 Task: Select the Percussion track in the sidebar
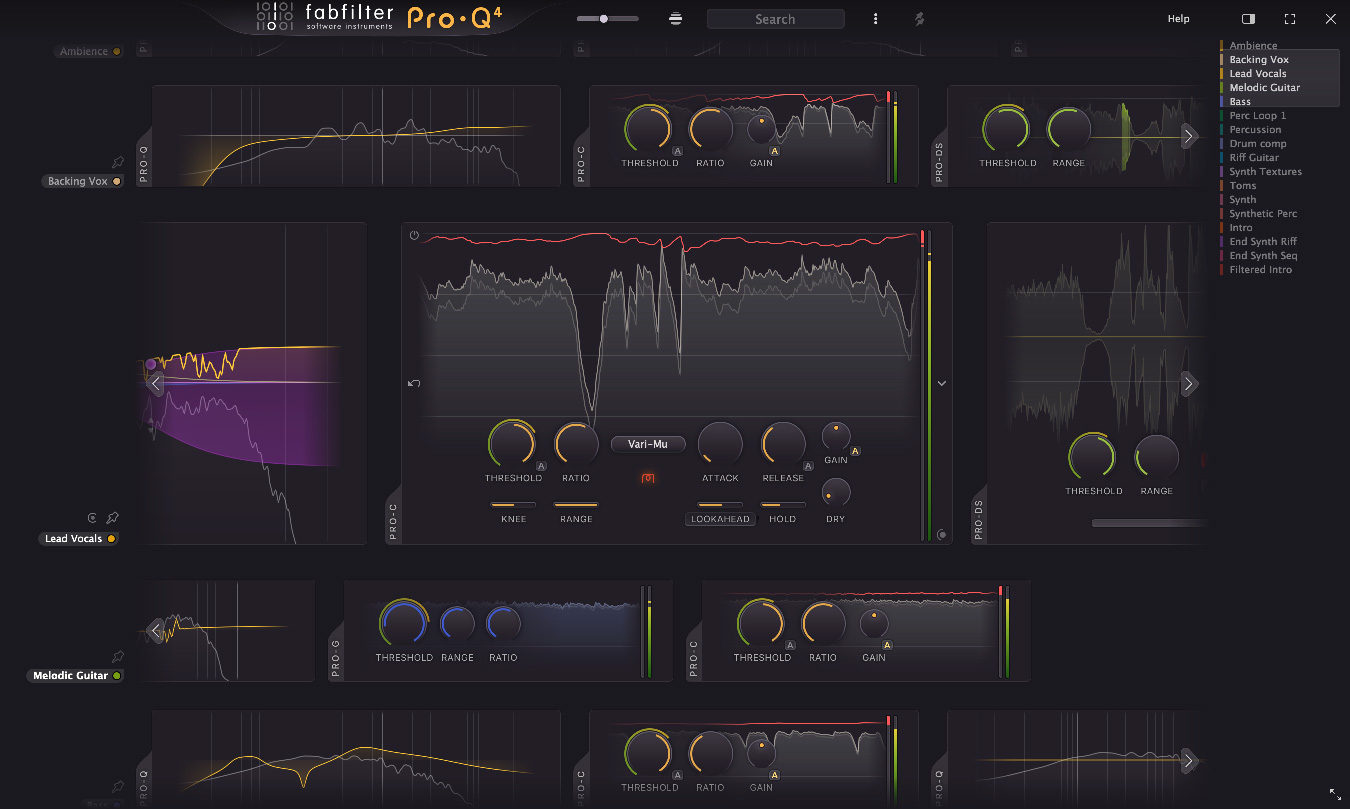[1253, 129]
